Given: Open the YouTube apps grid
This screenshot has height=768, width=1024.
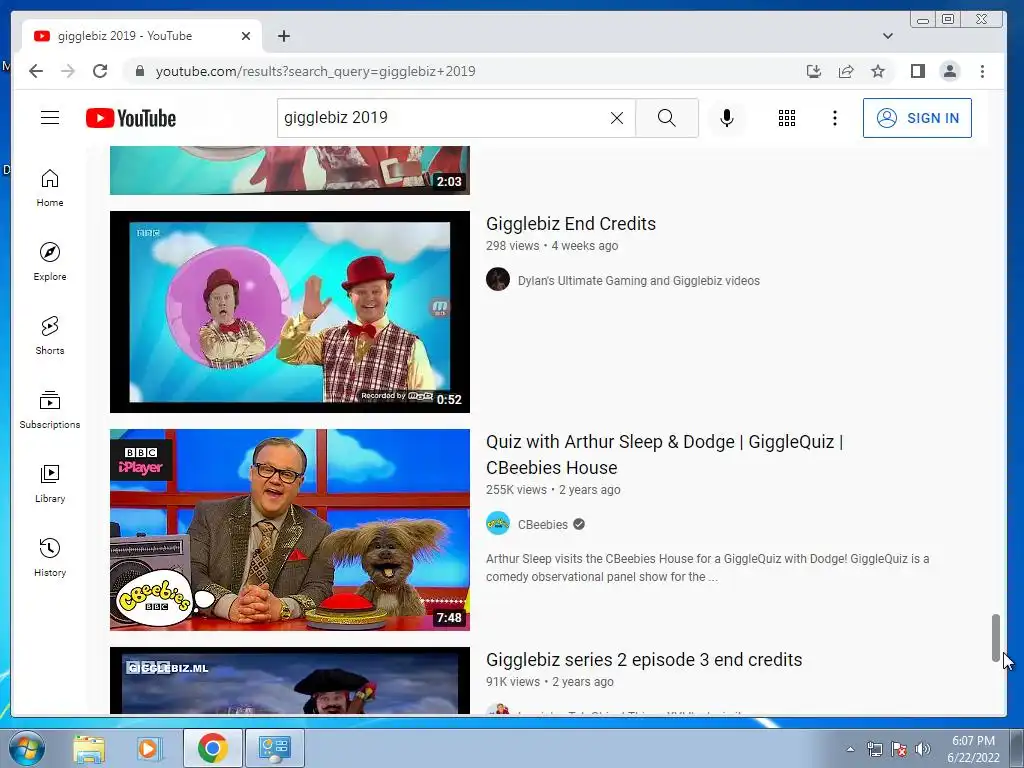Looking at the screenshot, I should pos(787,118).
